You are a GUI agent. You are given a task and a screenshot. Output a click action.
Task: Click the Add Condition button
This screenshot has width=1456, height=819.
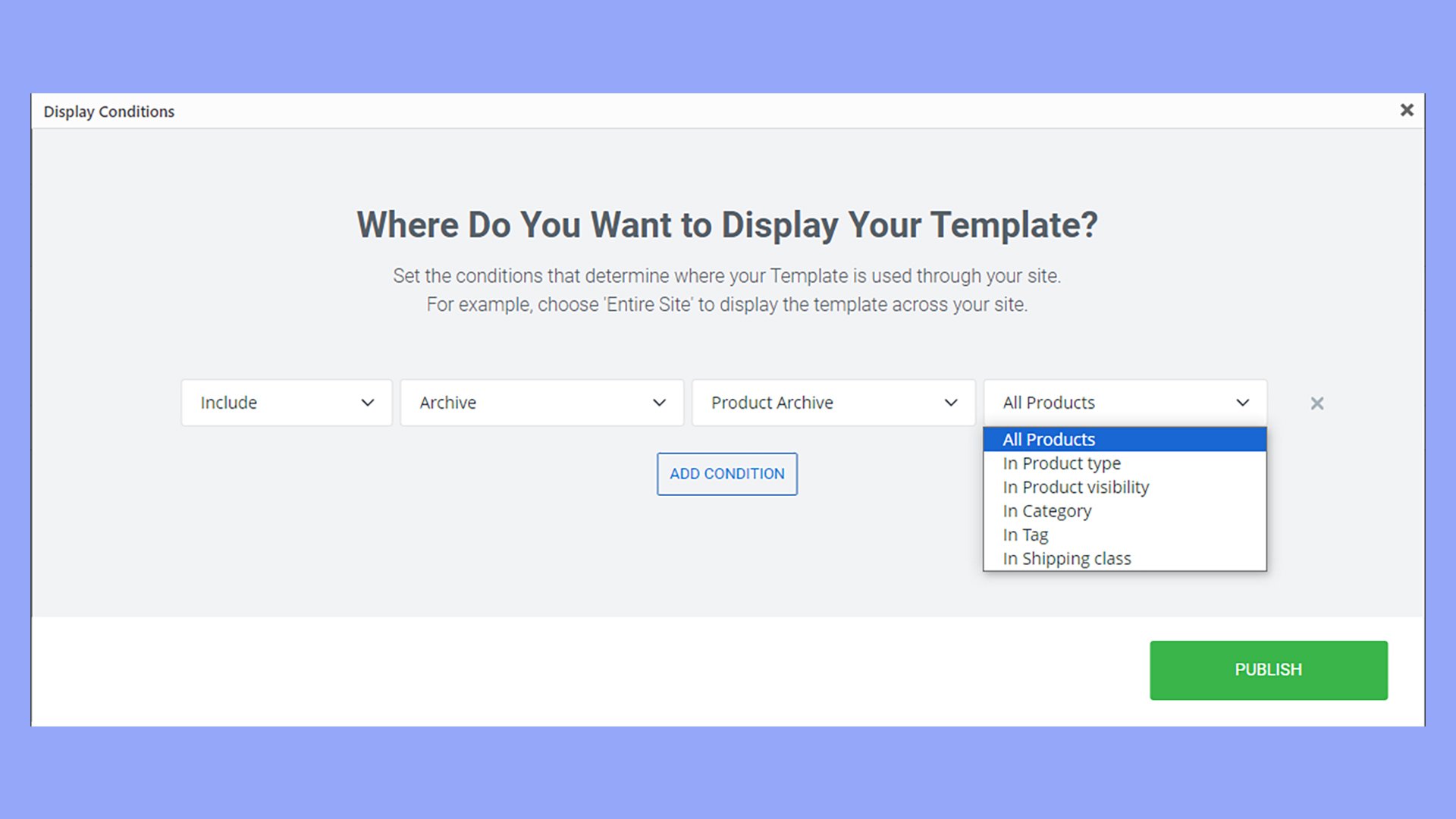coord(726,474)
